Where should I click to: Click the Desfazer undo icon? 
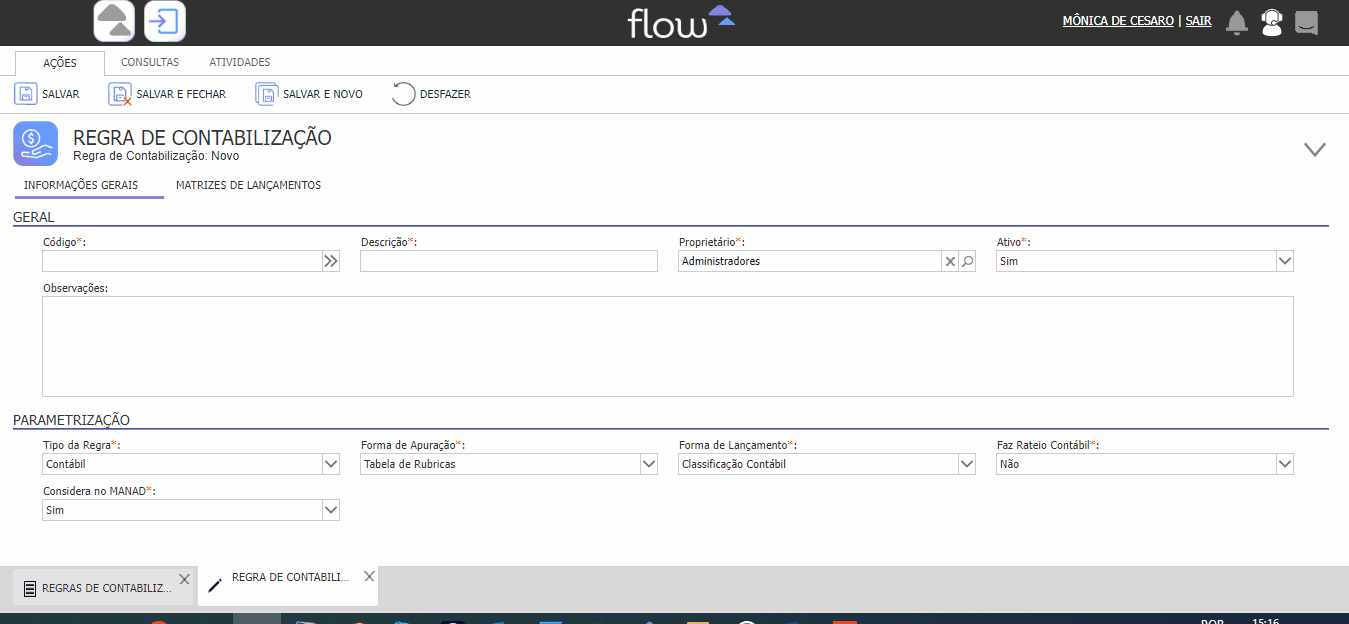coord(403,94)
